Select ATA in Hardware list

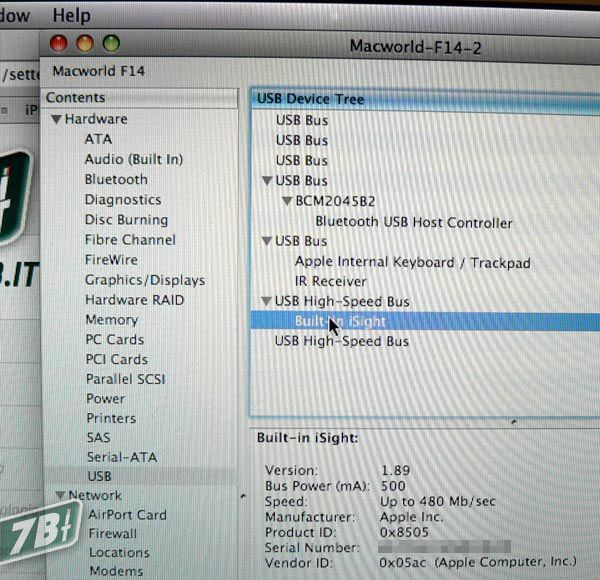98,139
